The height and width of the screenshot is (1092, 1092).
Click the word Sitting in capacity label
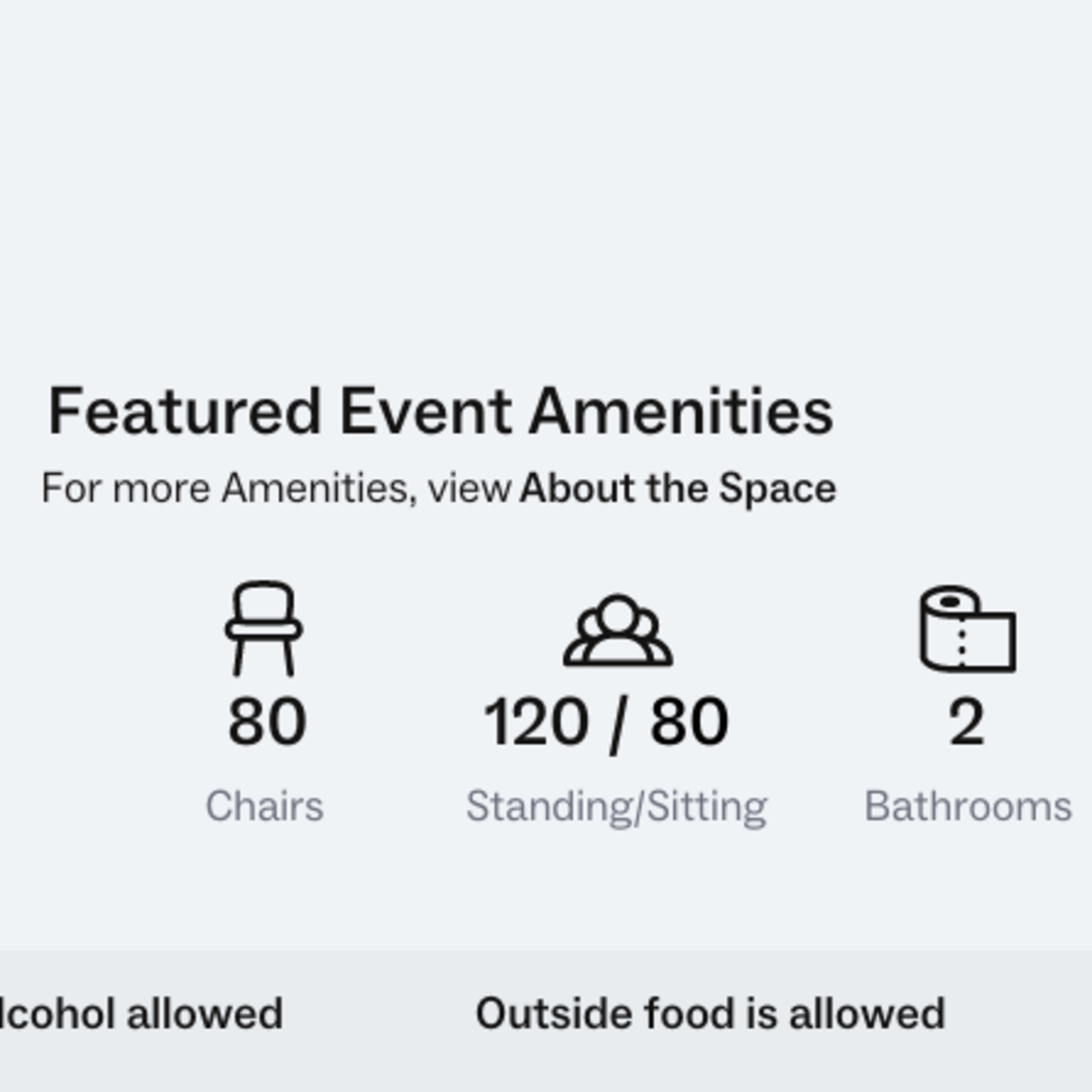(707, 808)
